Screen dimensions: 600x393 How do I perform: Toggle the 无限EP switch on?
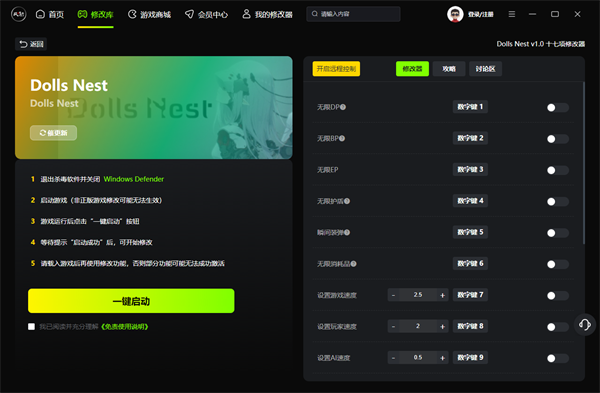click(x=557, y=170)
